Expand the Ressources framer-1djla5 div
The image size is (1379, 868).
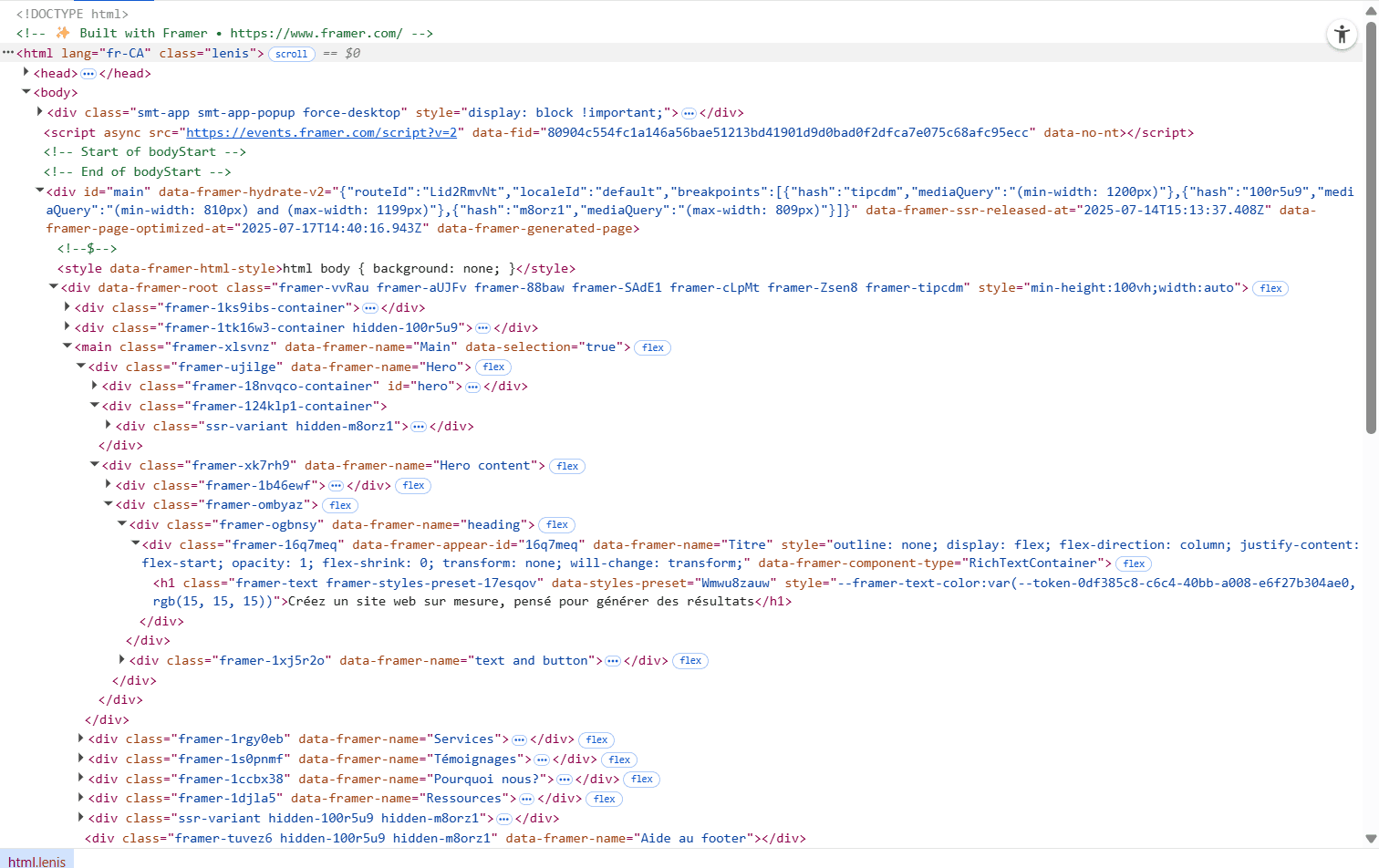(81, 797)
